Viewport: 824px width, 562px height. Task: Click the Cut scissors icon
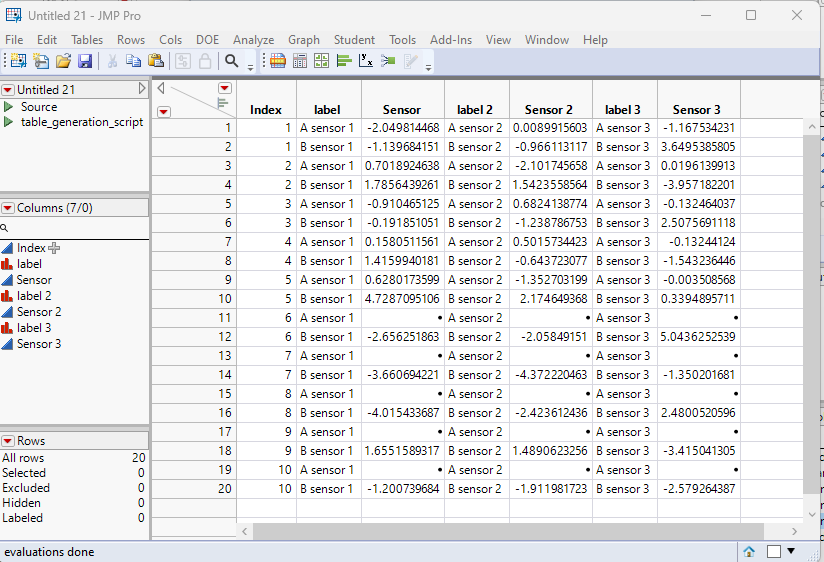(112, 61)
